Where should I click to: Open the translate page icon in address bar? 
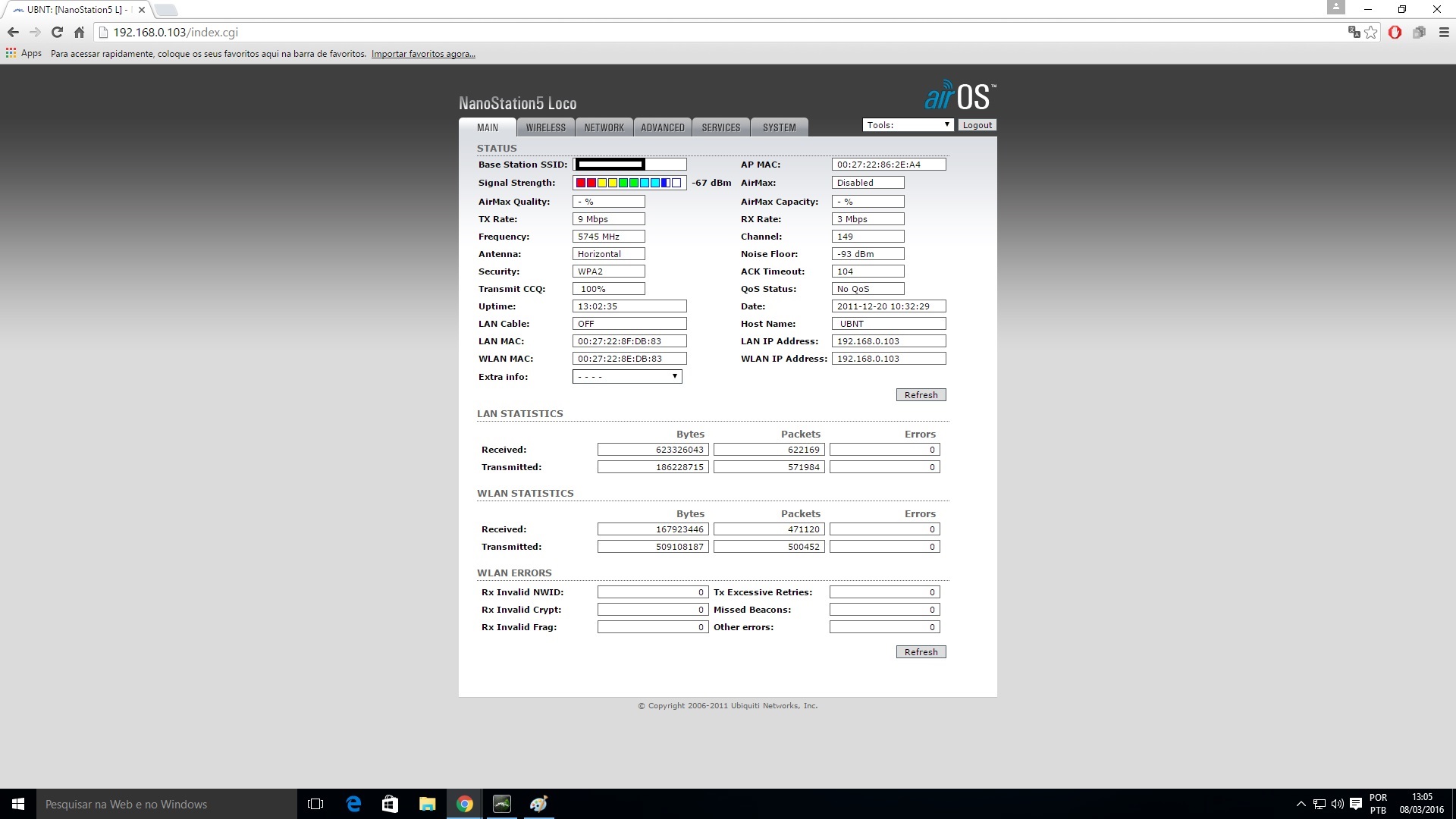(1354, 33)
